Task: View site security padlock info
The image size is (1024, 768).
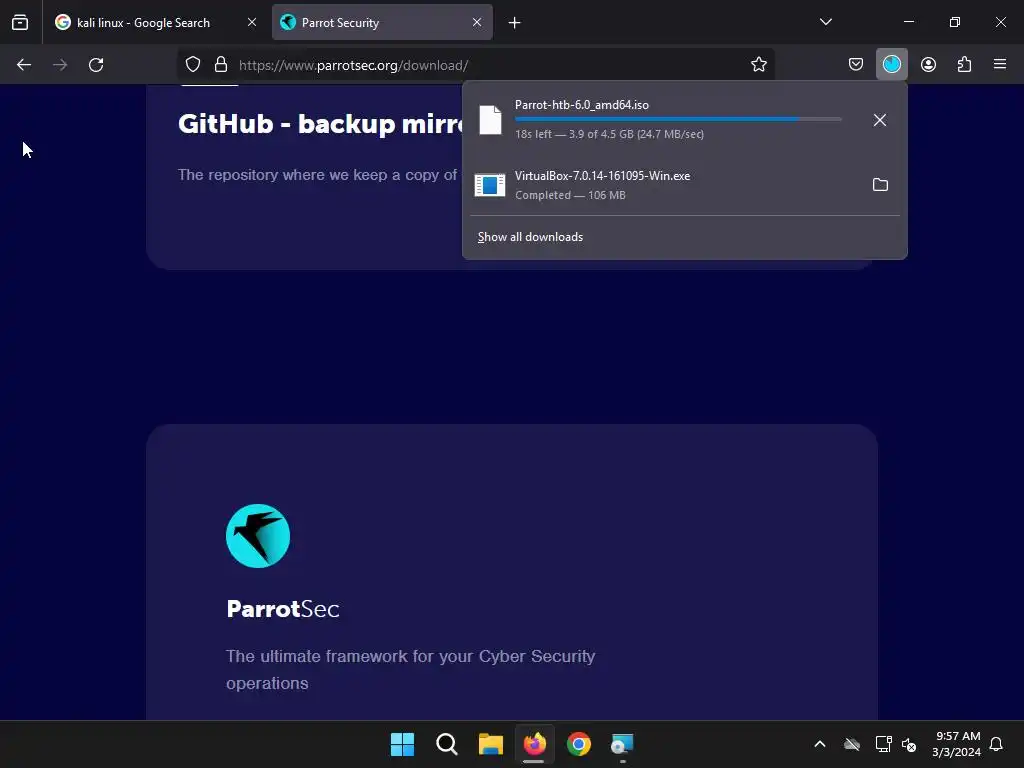Action: (x=221, y=64)
